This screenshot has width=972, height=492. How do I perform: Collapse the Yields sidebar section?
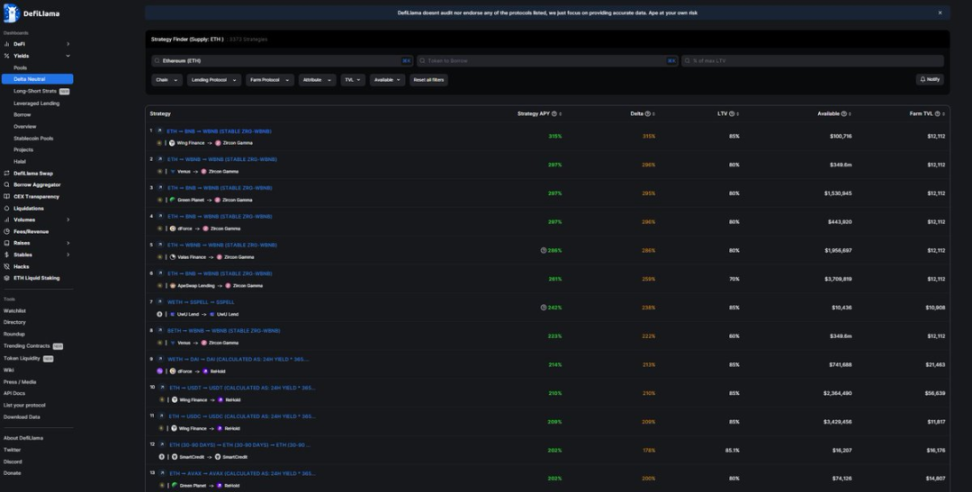click(x=68, y=56)
